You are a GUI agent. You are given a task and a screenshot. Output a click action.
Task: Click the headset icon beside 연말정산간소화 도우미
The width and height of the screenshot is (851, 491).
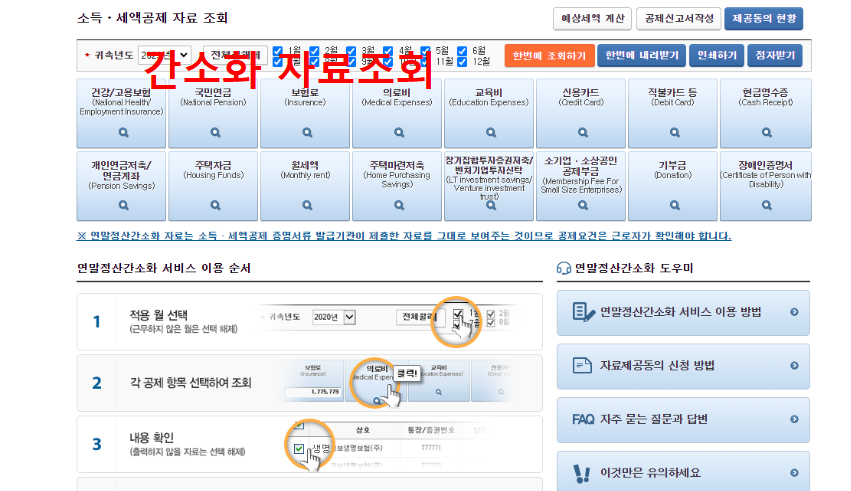tap(564, 268)
